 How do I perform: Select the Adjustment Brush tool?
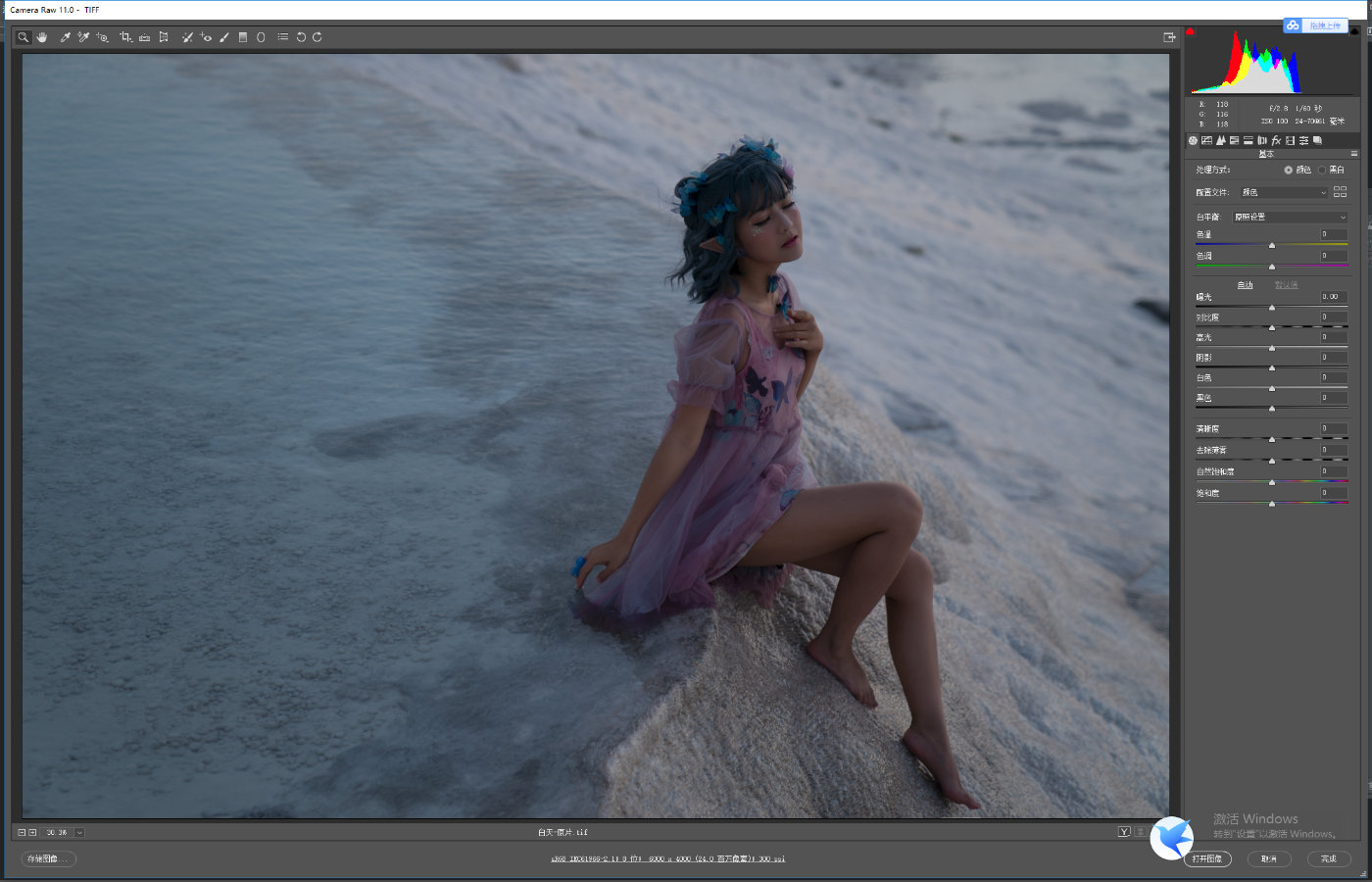point(224,37)
